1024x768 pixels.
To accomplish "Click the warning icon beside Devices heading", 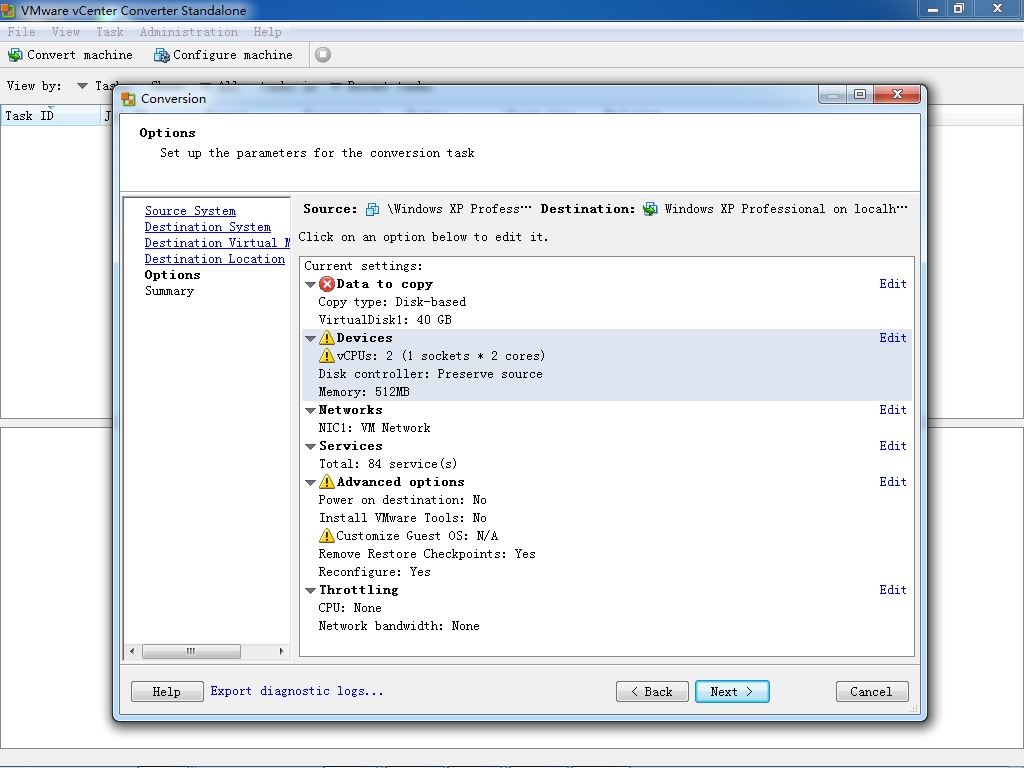I will 327,338.
